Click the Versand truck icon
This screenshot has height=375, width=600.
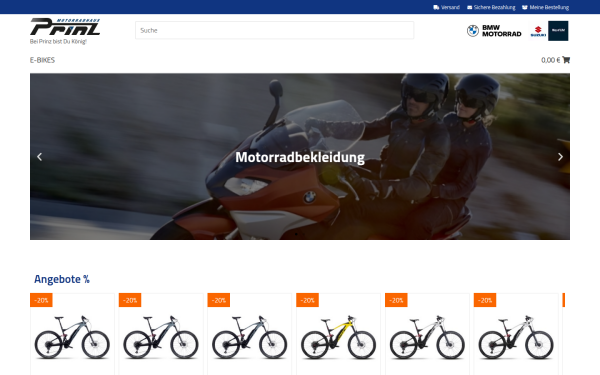[436, 7]
